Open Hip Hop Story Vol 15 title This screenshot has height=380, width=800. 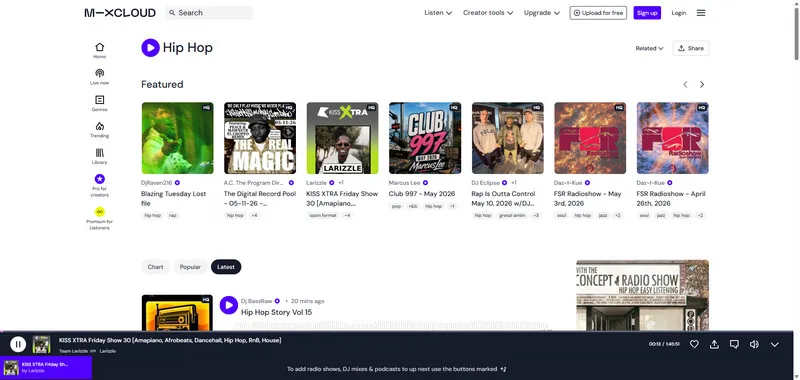click(277, 312)
